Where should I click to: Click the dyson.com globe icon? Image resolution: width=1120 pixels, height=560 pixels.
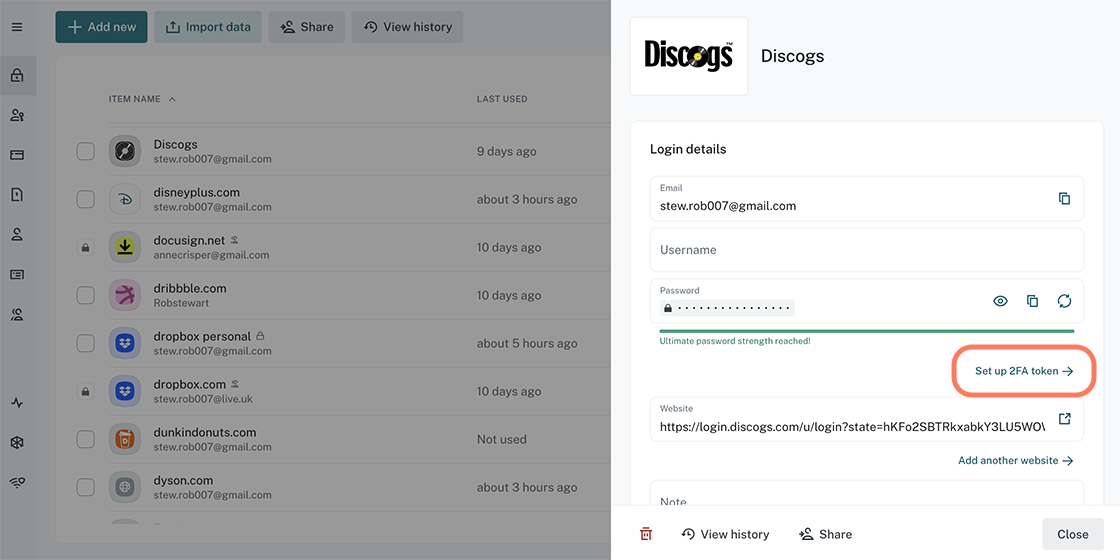(125, 487)
